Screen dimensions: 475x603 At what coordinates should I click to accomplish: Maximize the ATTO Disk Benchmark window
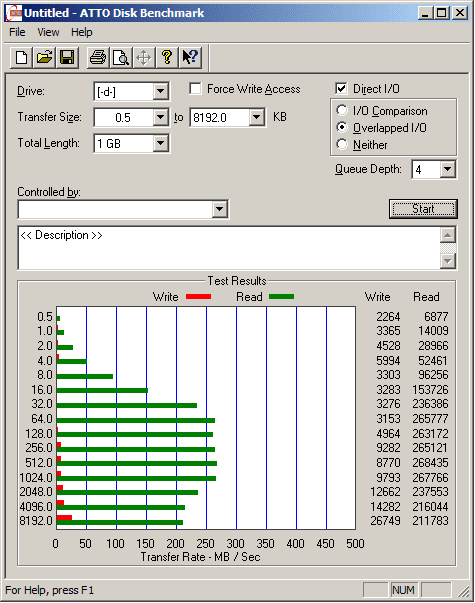click(442, 13)
